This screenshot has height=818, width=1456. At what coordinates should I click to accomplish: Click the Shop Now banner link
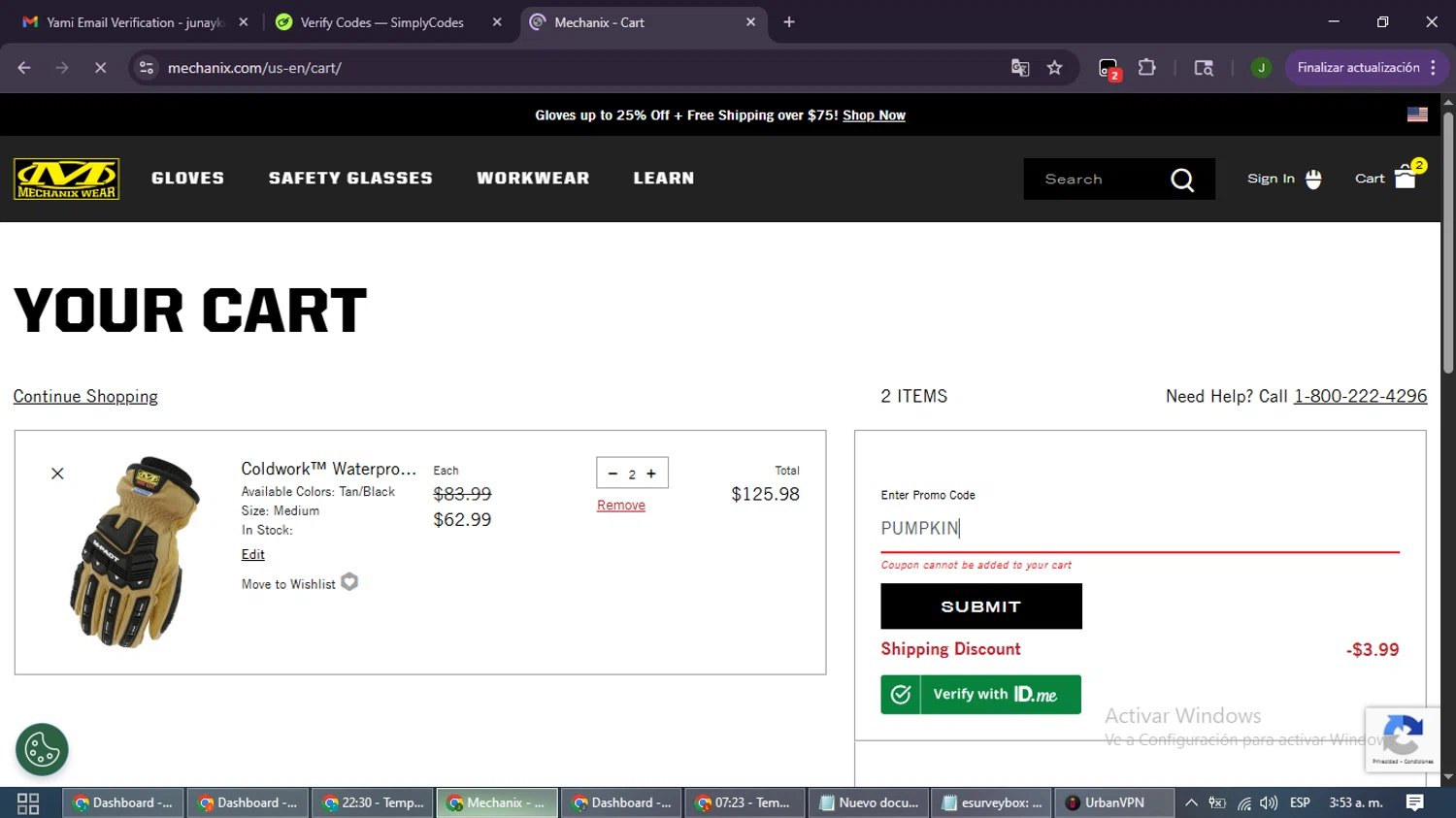click(x=874, y=115)
